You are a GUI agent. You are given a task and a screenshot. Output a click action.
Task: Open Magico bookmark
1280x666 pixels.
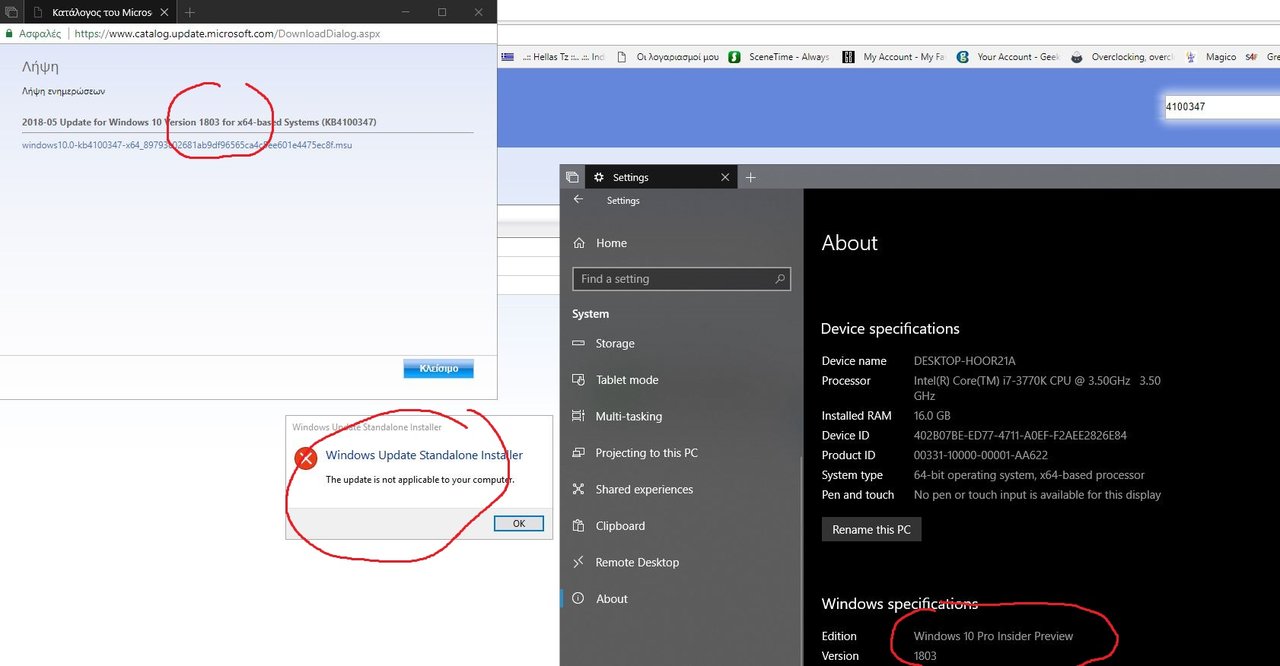point(1211,57)
